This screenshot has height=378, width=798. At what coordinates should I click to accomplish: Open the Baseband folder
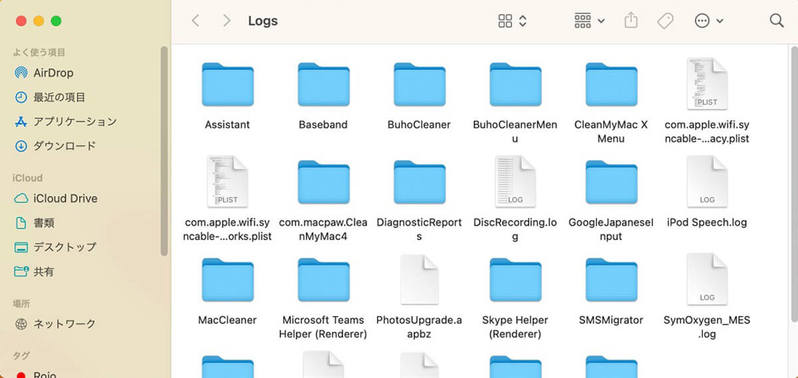pos(323,84)
